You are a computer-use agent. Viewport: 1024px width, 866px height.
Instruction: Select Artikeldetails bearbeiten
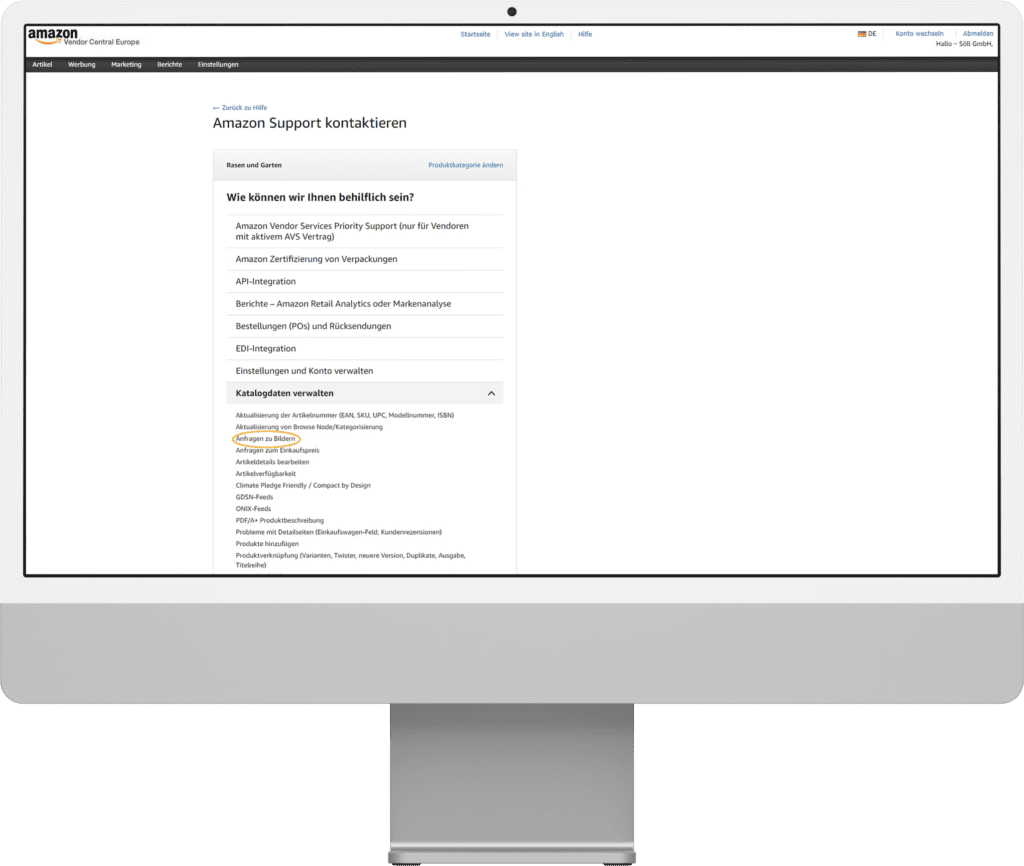click(272, 462)
